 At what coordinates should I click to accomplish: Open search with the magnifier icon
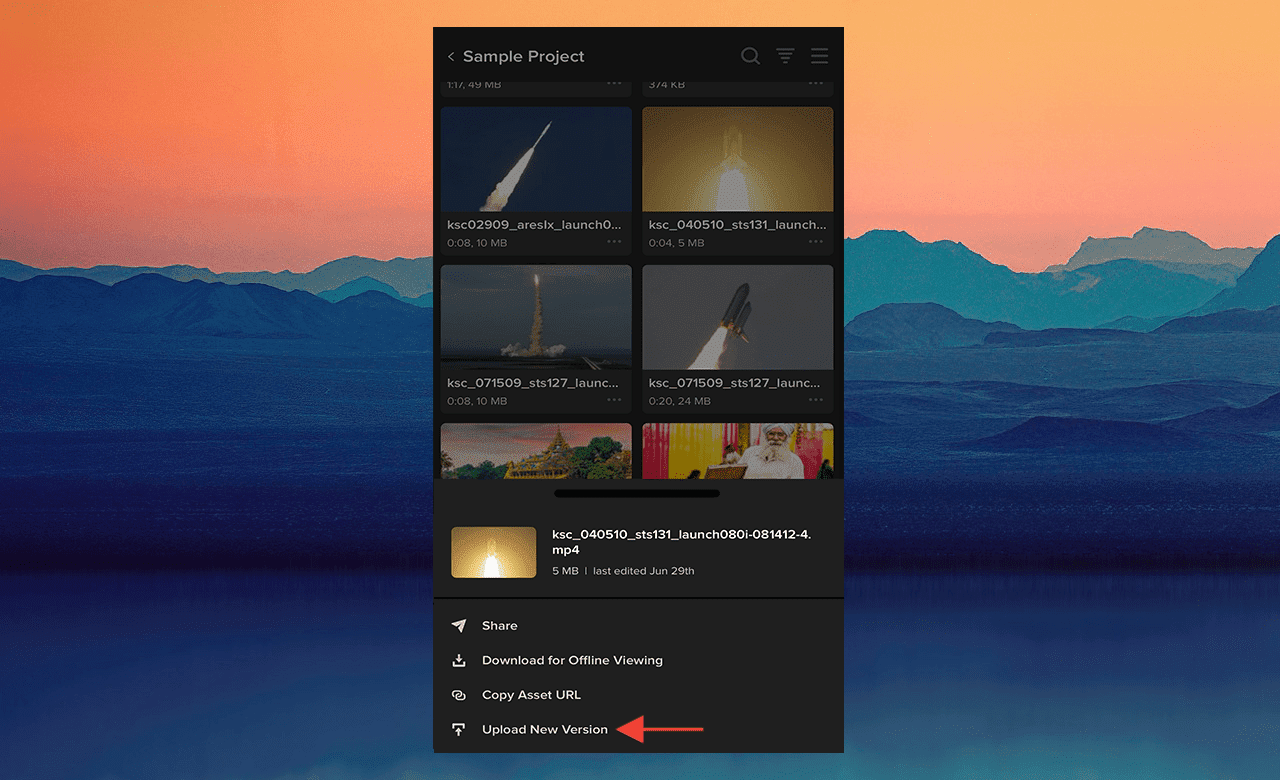(x=750, y=56)
